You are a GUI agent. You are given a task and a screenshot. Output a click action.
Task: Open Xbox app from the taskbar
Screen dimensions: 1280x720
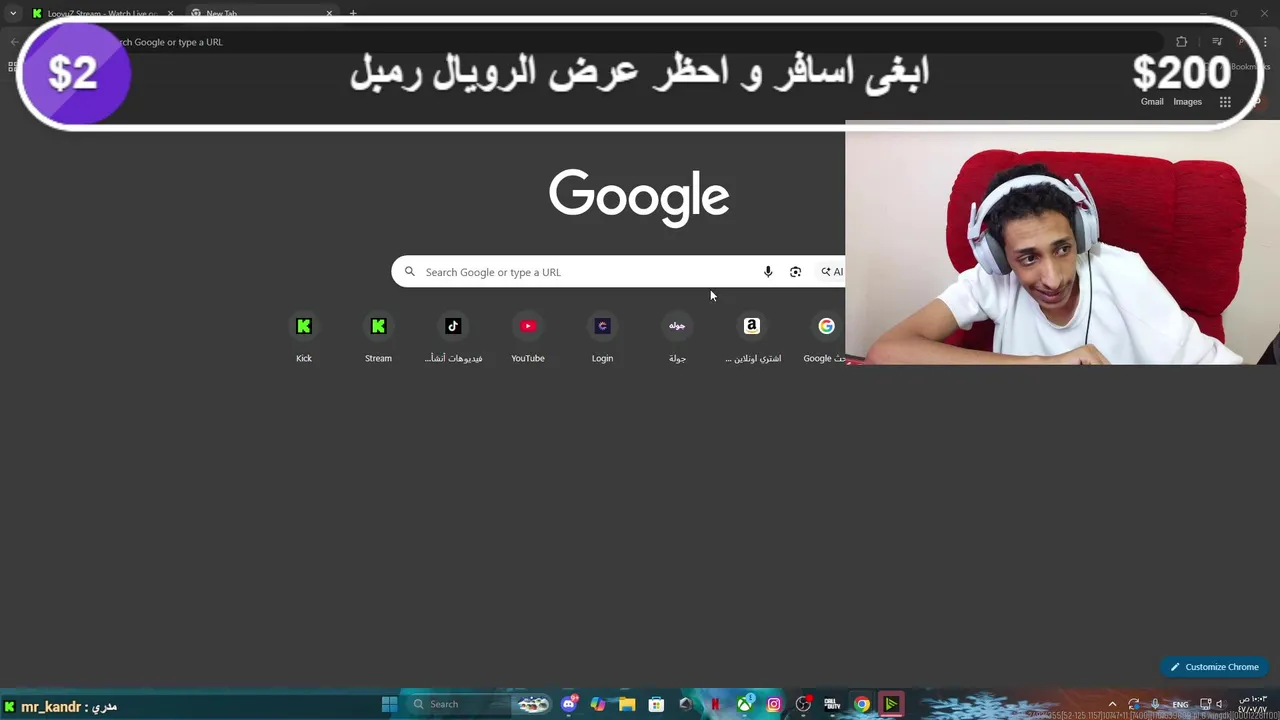[x=745, y=704]
